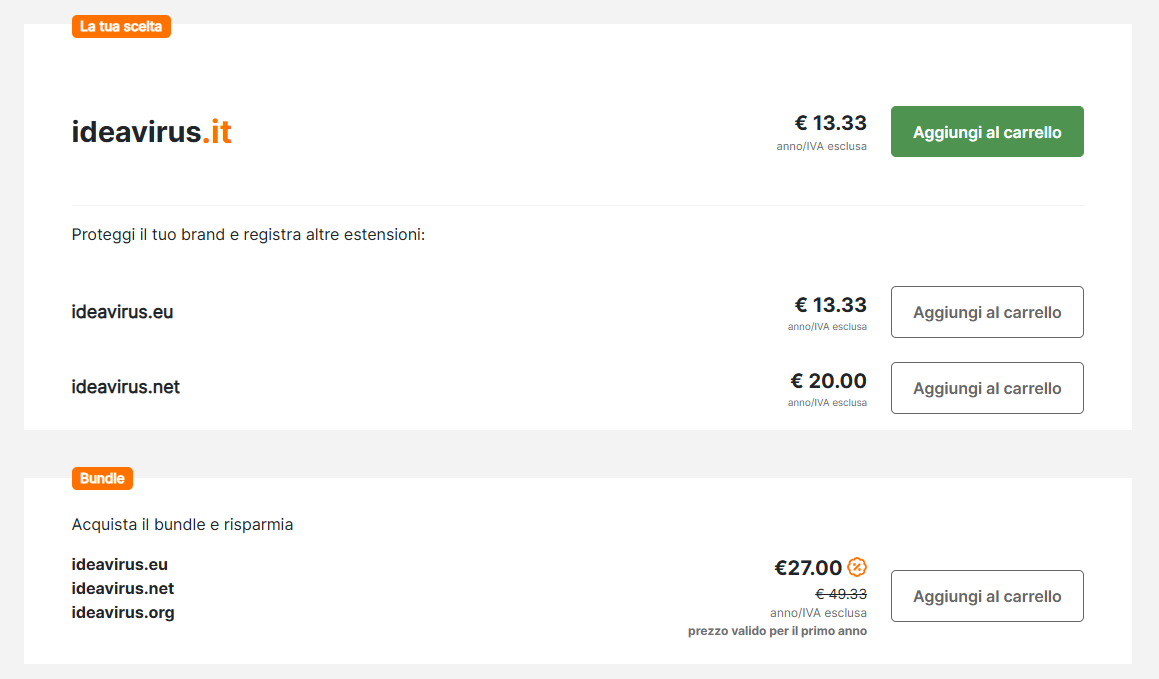1159x679 pixels.
Task: Click ideavirus.eu in the other extensions list
Action: click(122, 312)
